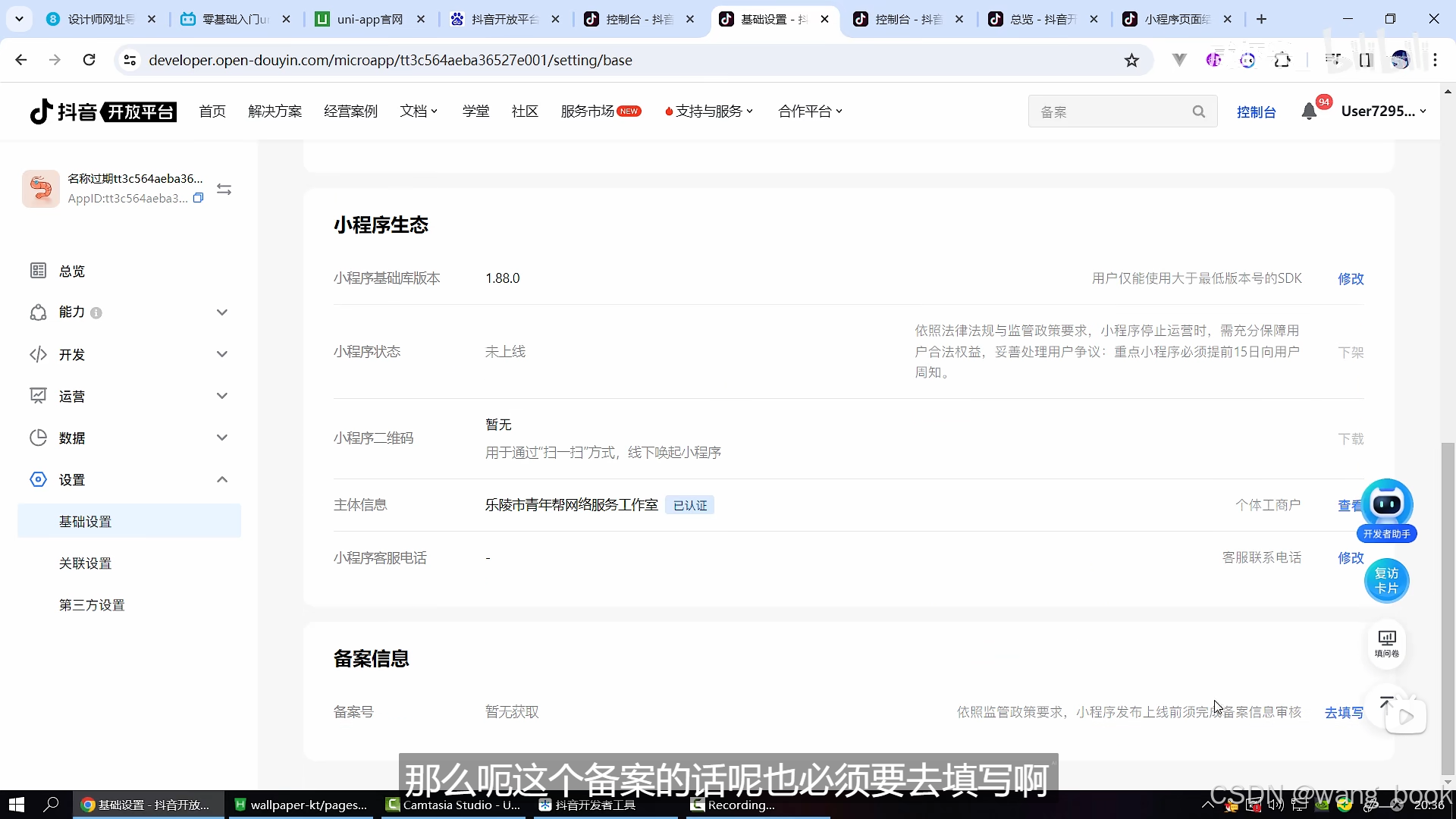Image resolution: width=1456 pixels, height=819 pixels.
Task: Copy the AppID with the copy icon
Action: click(x=198, y=198)
